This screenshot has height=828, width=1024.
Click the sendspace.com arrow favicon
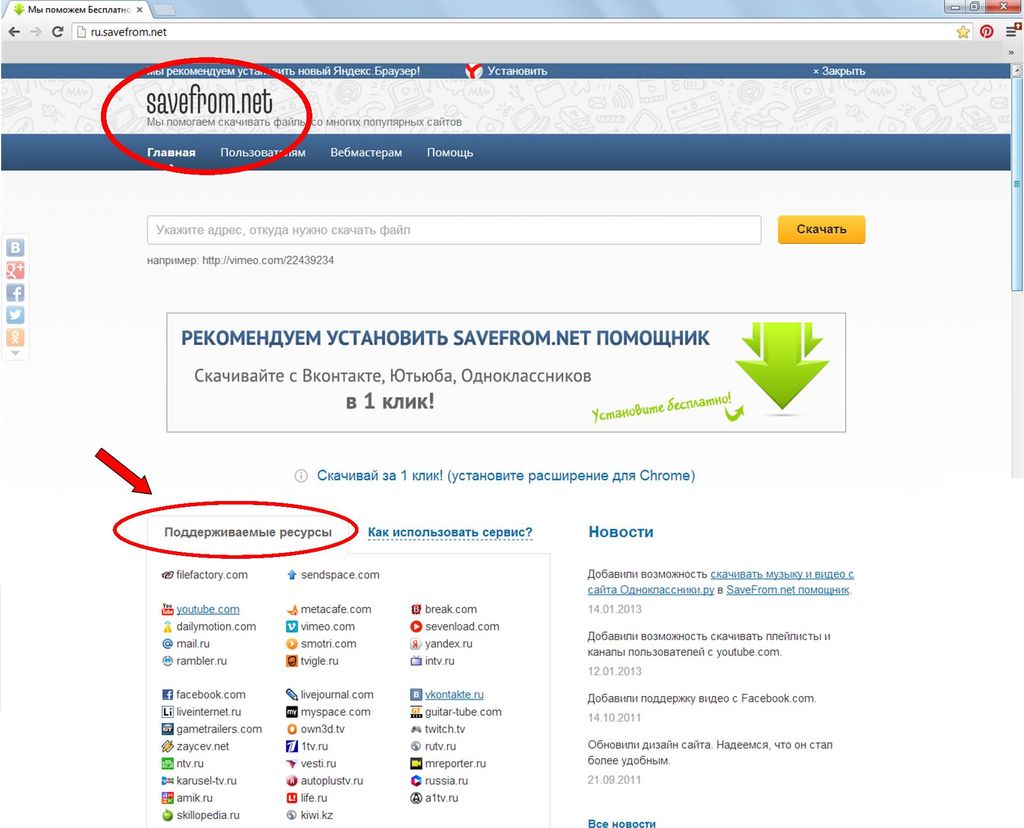[292, 575]
